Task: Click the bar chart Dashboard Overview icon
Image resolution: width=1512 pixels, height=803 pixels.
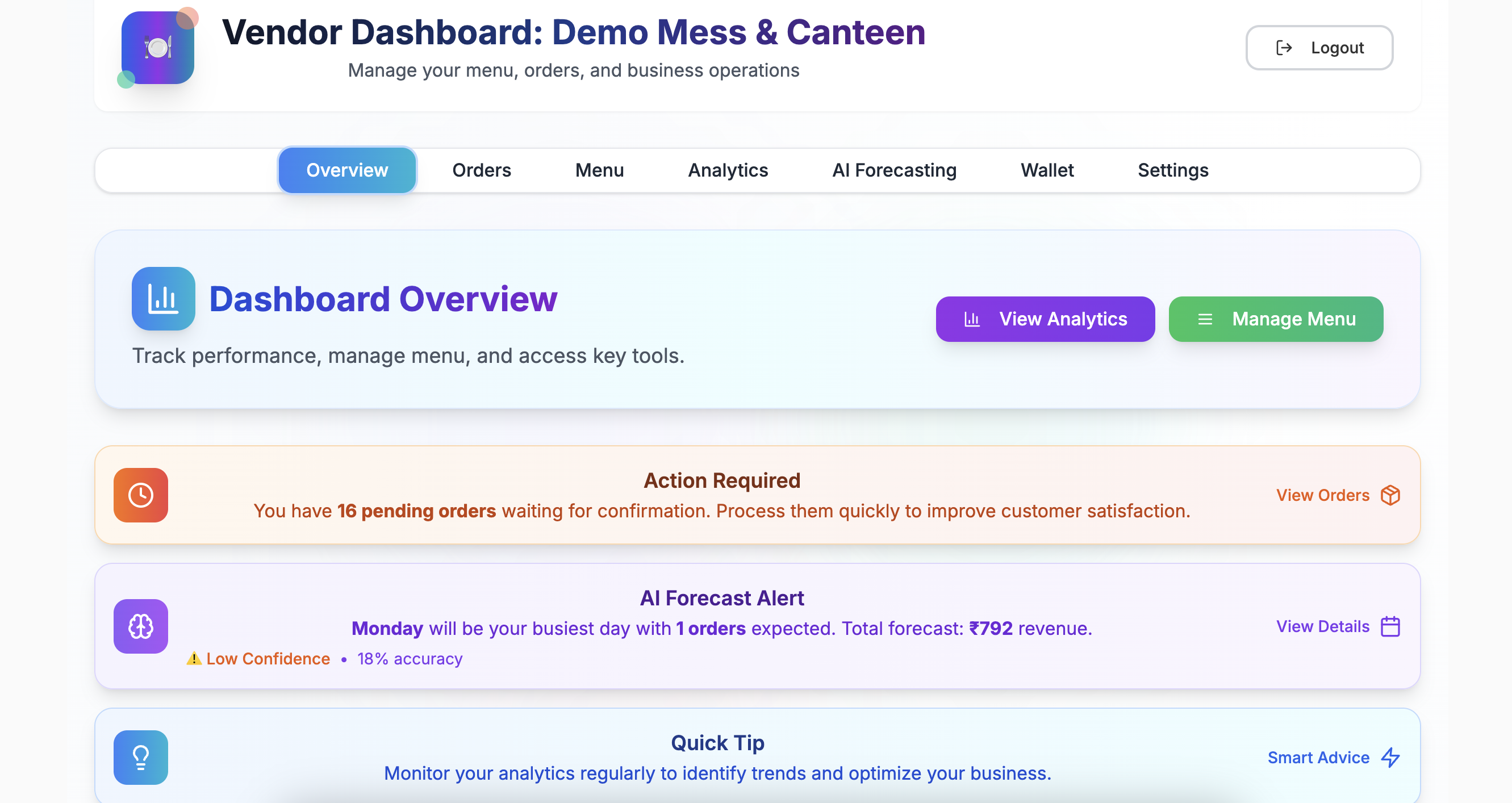Action: (x=163, y=299)
